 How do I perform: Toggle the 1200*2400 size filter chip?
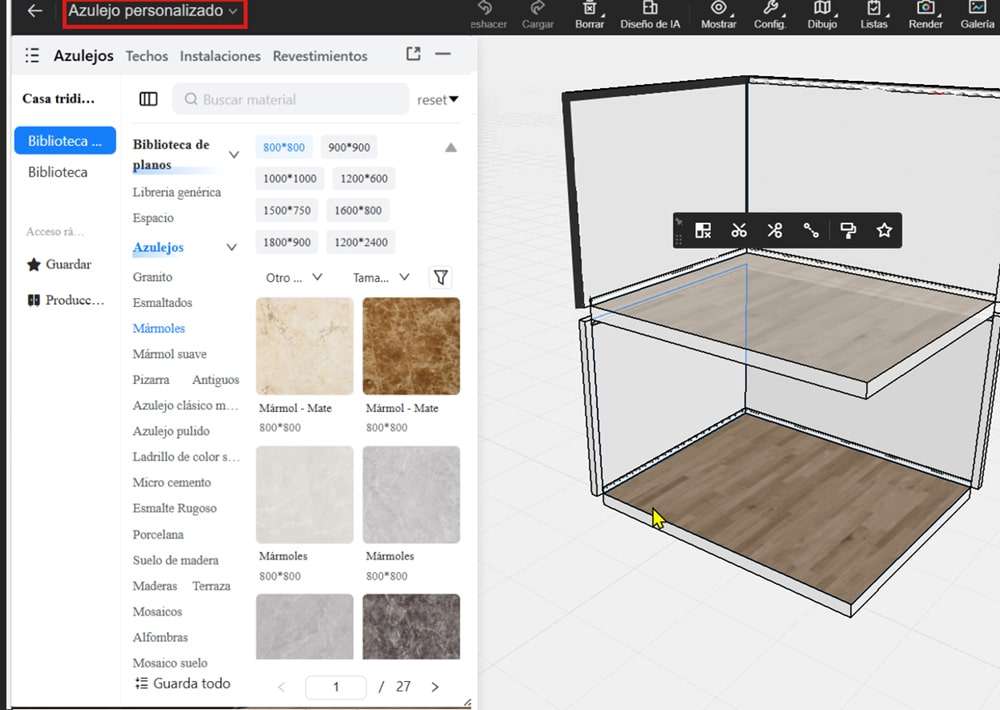361,242
